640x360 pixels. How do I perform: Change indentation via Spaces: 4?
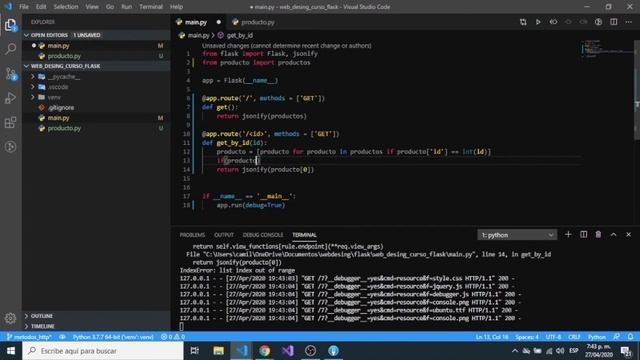coord(527,337)
